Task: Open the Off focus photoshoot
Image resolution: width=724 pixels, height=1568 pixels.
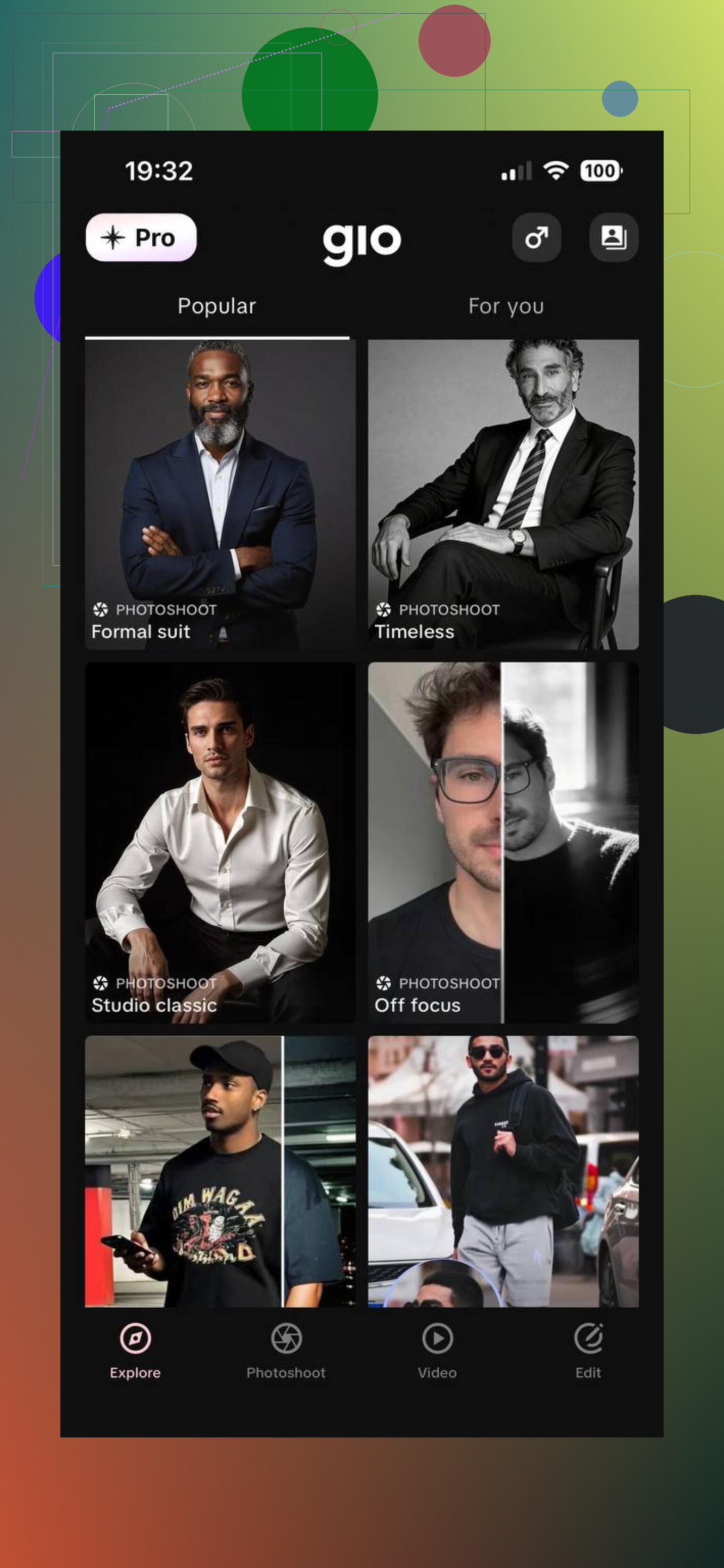Action: point(503,842)
